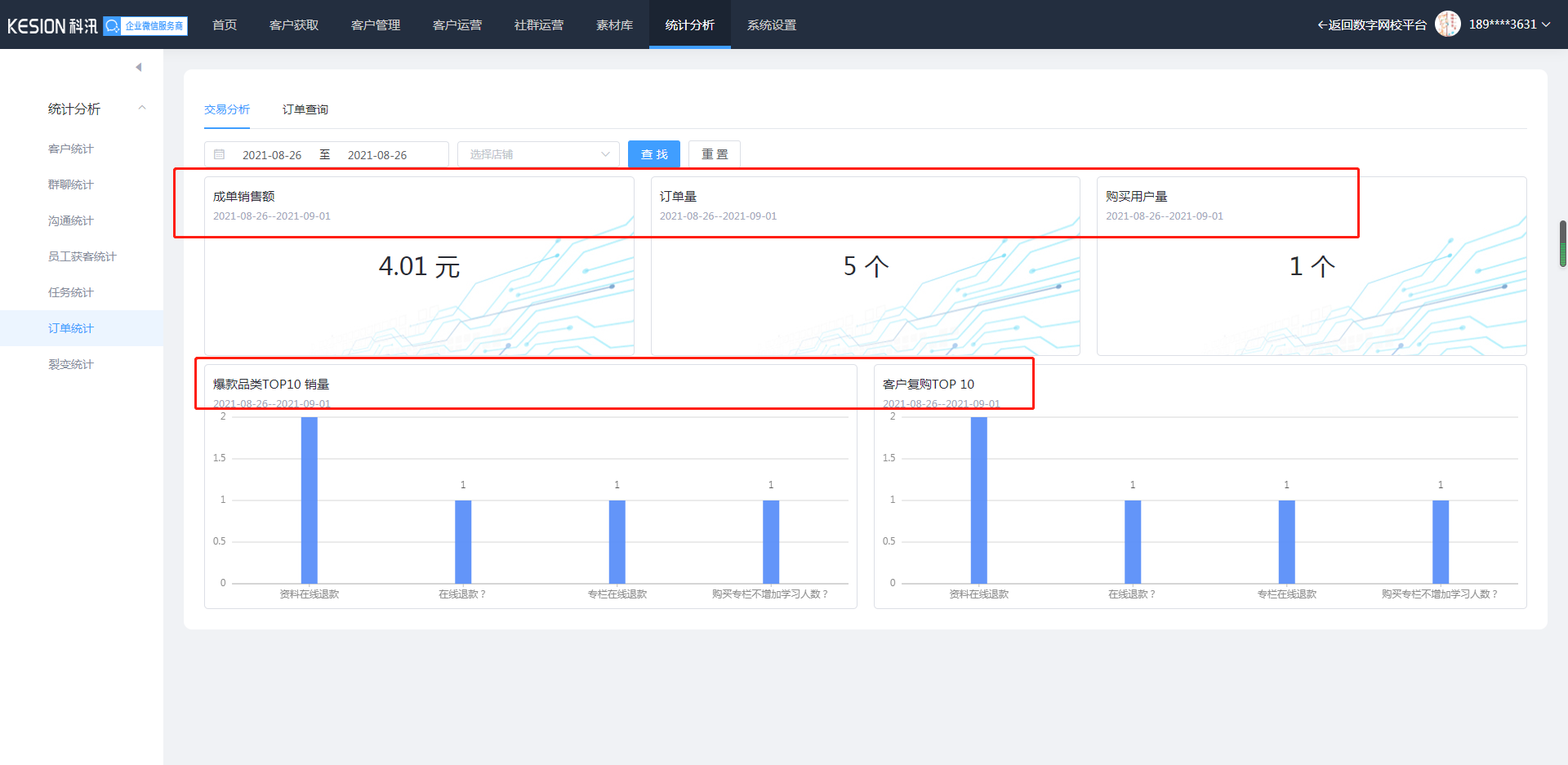
Task: Click the start date field 2021-08-26
Action: click(272, 155)
